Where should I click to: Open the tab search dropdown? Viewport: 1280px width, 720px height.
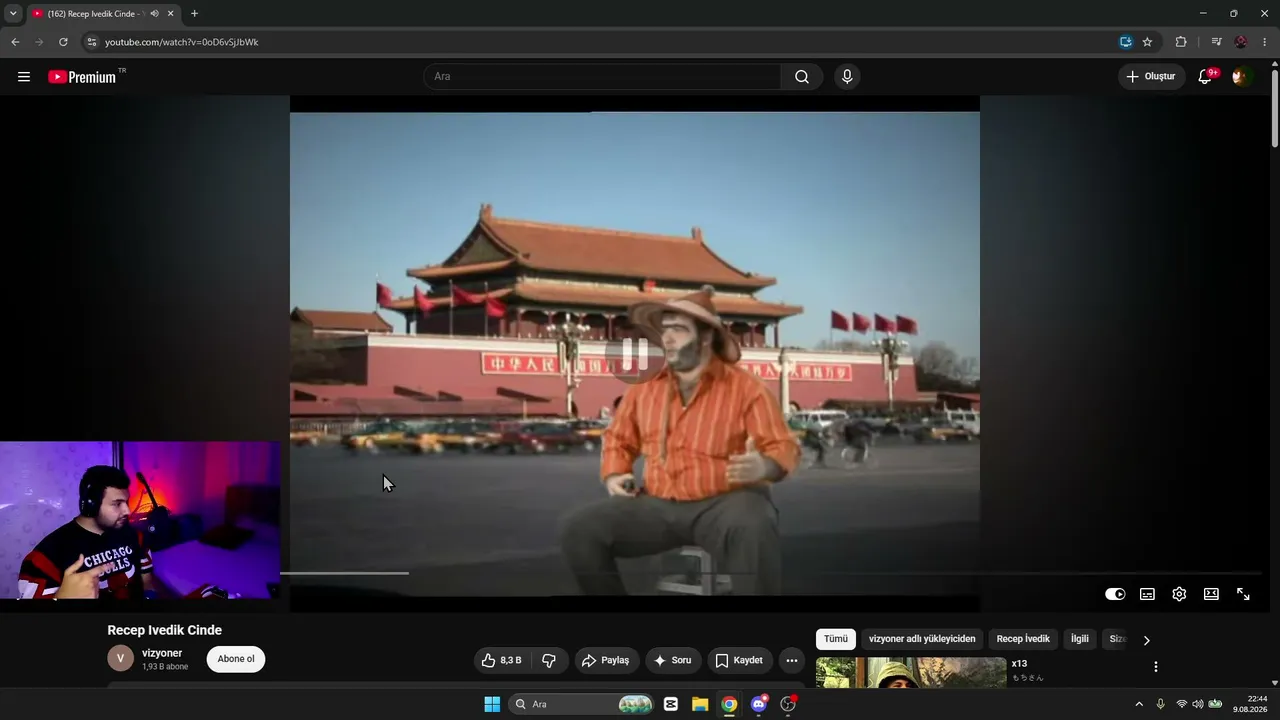pos(13,14)
